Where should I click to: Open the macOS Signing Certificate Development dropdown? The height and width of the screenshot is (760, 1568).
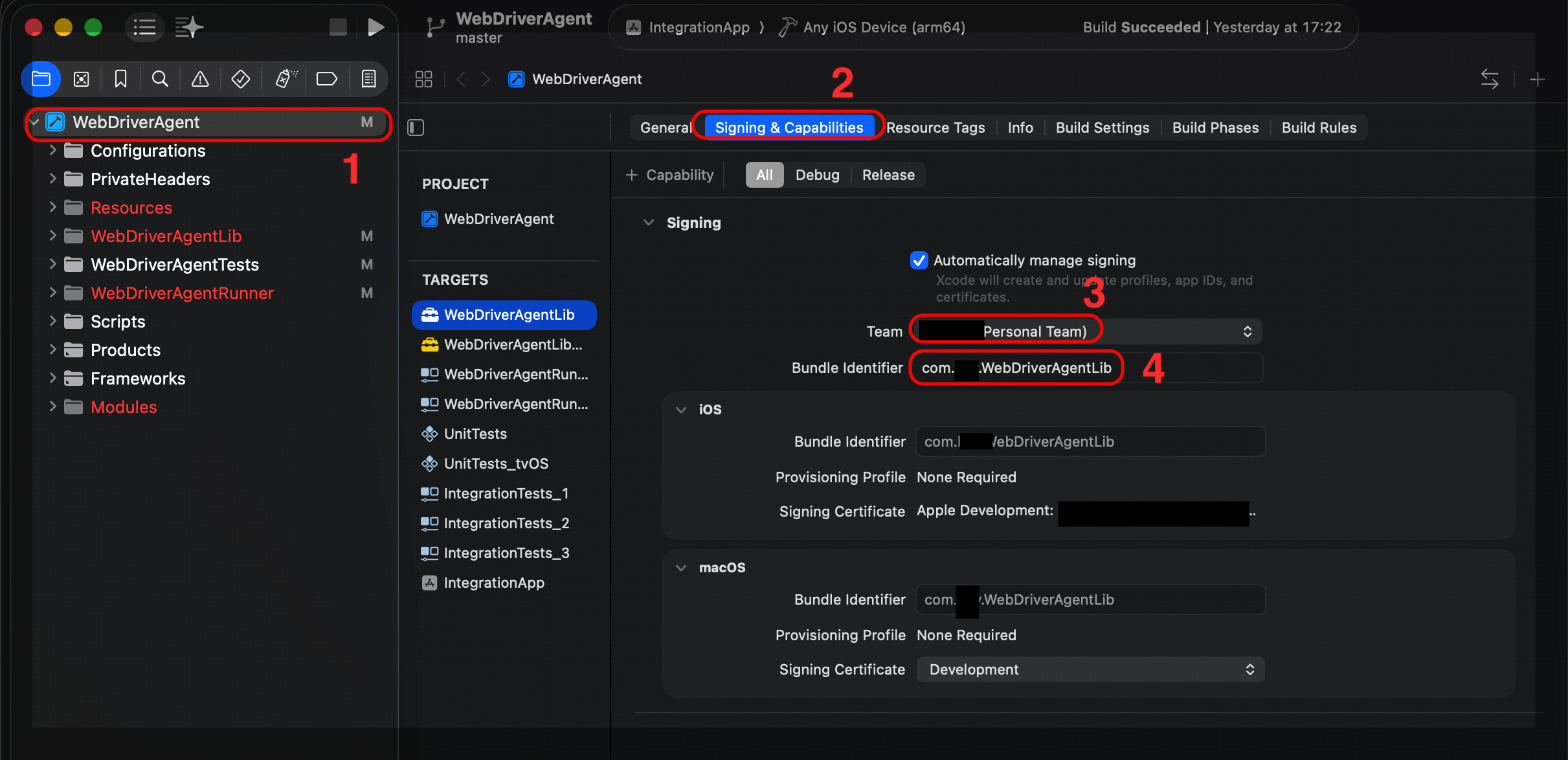pos(1090,669)
